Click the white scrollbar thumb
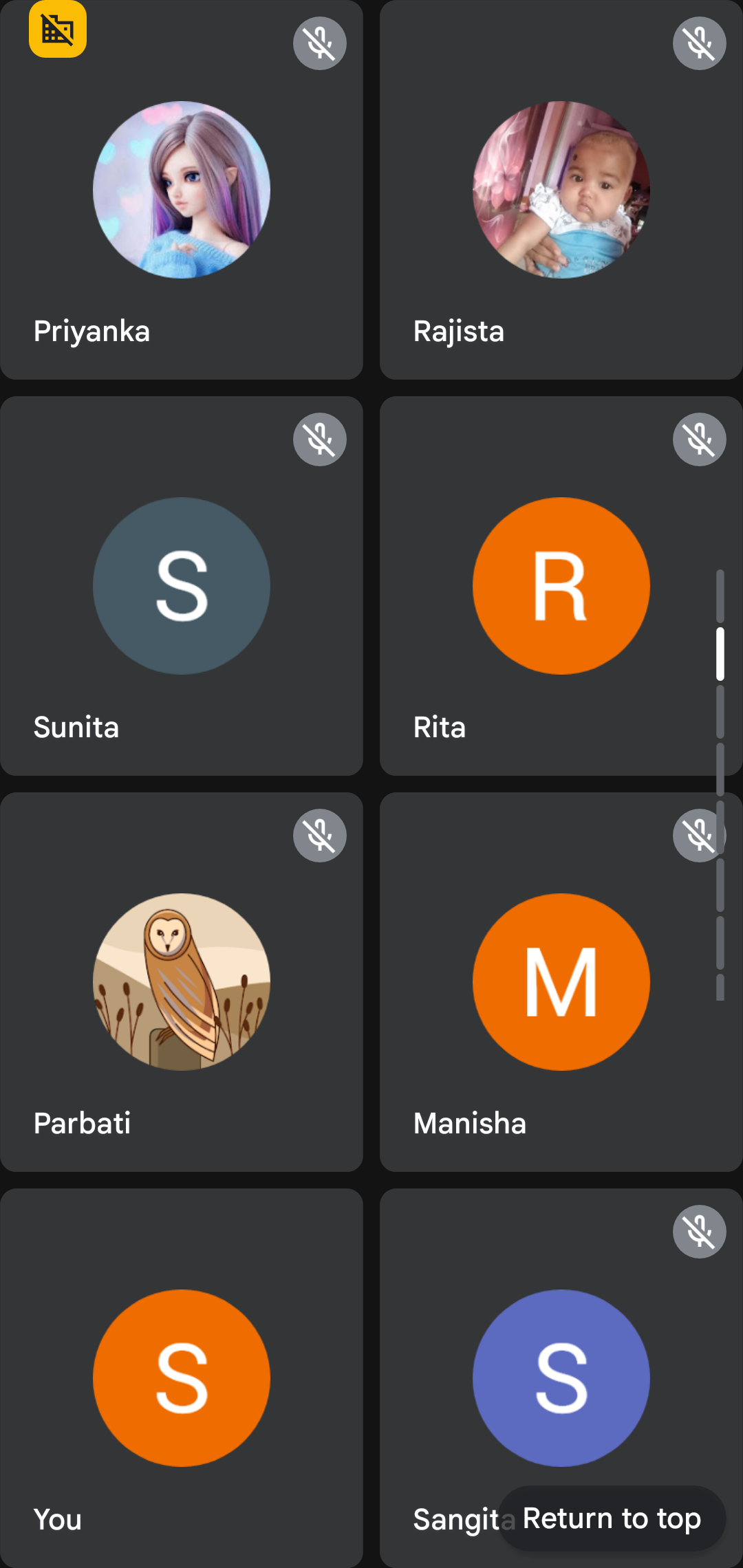Screen dimensions: 743x1568 pyautogui.click(x=720, y=654)
